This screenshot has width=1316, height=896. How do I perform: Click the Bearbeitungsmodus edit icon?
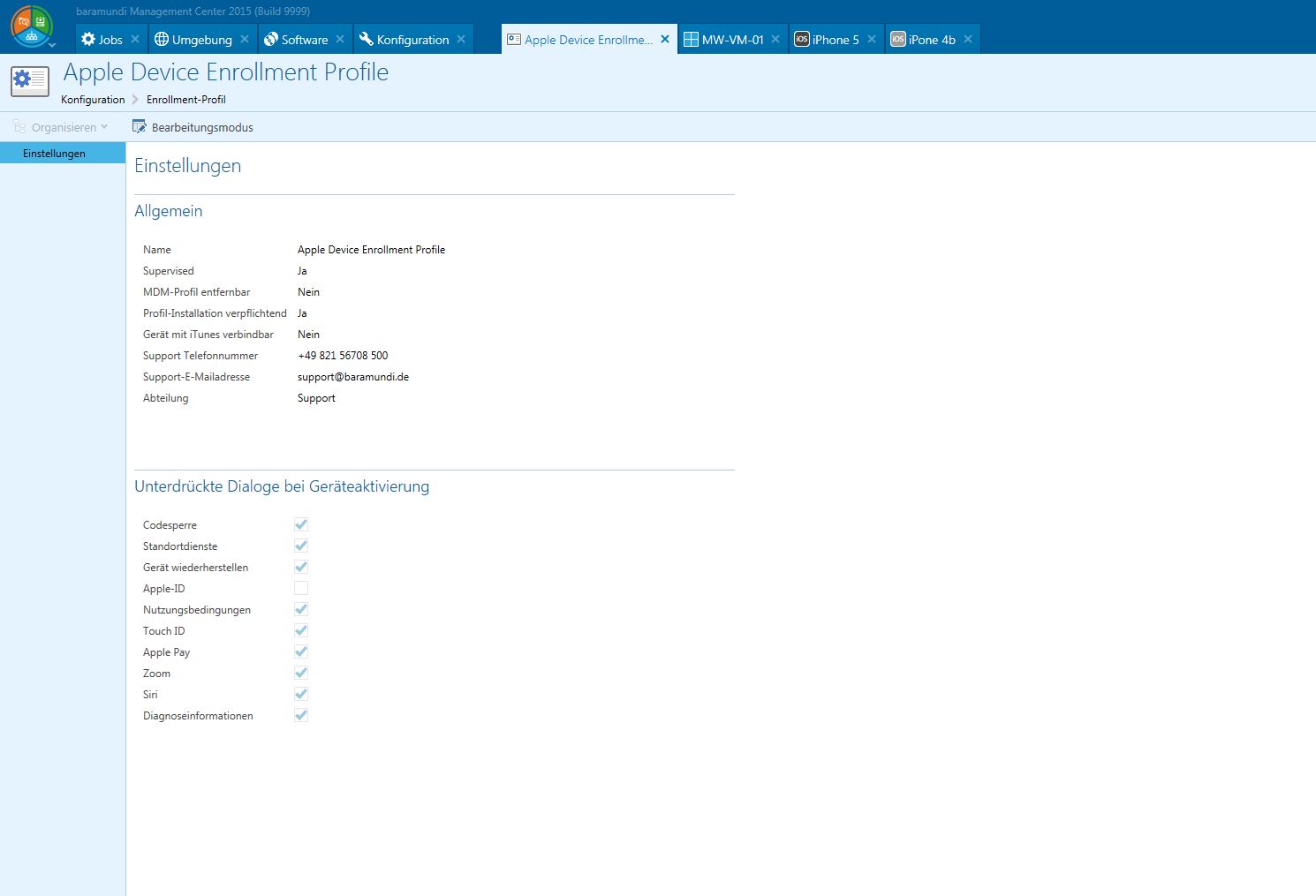point(139,127)
